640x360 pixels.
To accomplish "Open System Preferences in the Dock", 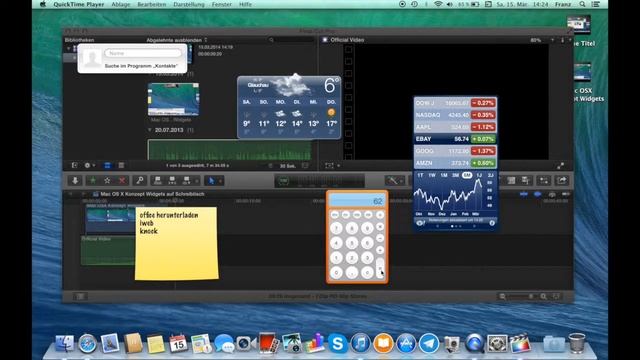I will [497, 344].
